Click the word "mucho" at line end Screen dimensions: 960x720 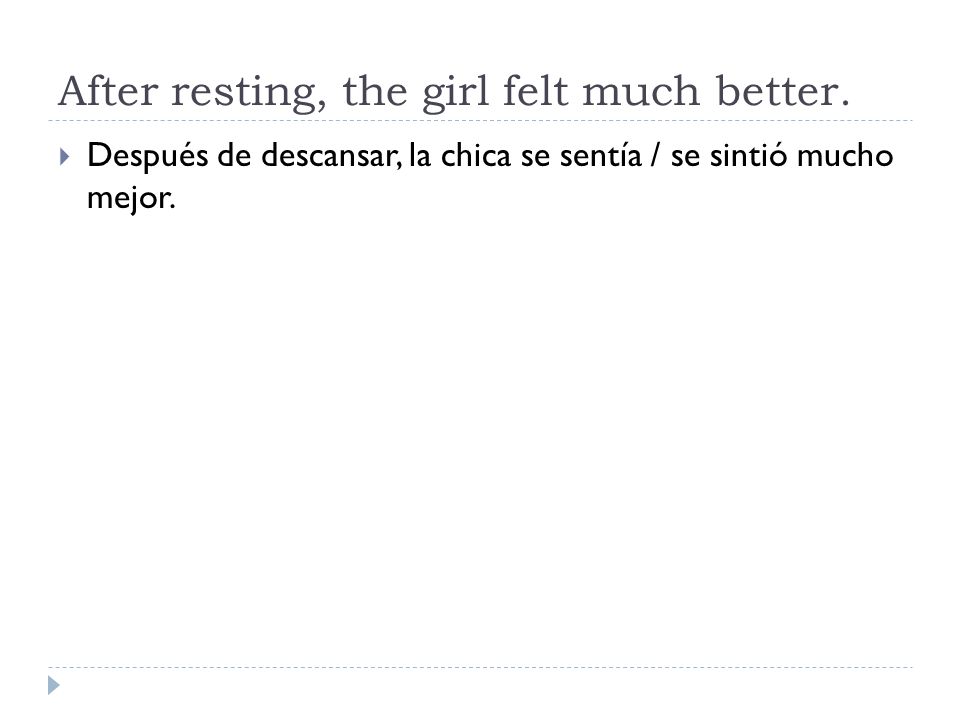pos(845,156)
